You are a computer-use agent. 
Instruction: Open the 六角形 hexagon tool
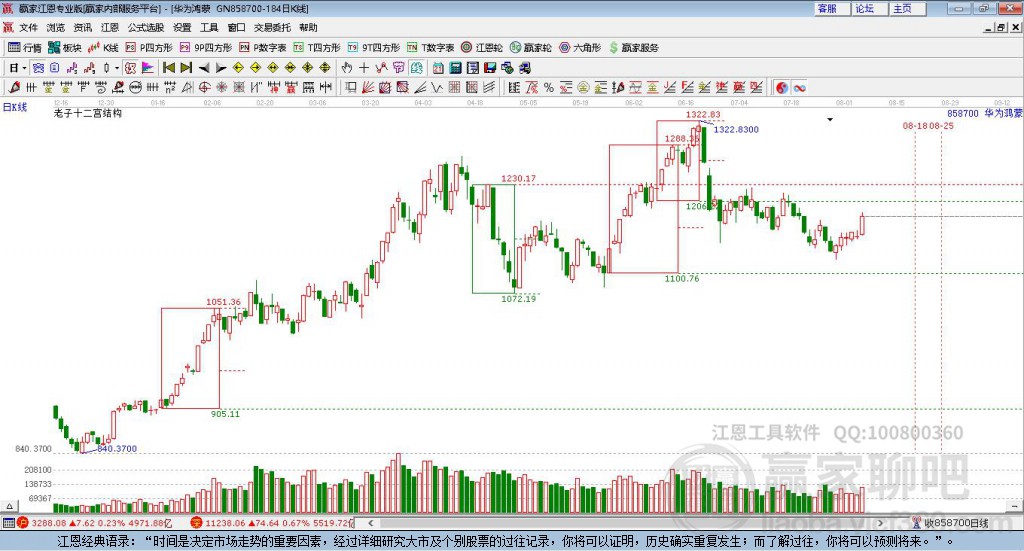pyautogui.click(x=580, y=48)
